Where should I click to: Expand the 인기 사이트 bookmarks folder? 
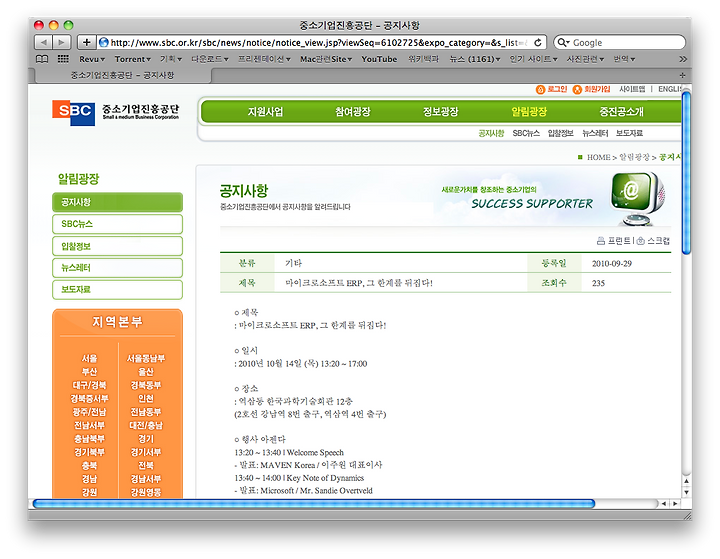(533, 59)
